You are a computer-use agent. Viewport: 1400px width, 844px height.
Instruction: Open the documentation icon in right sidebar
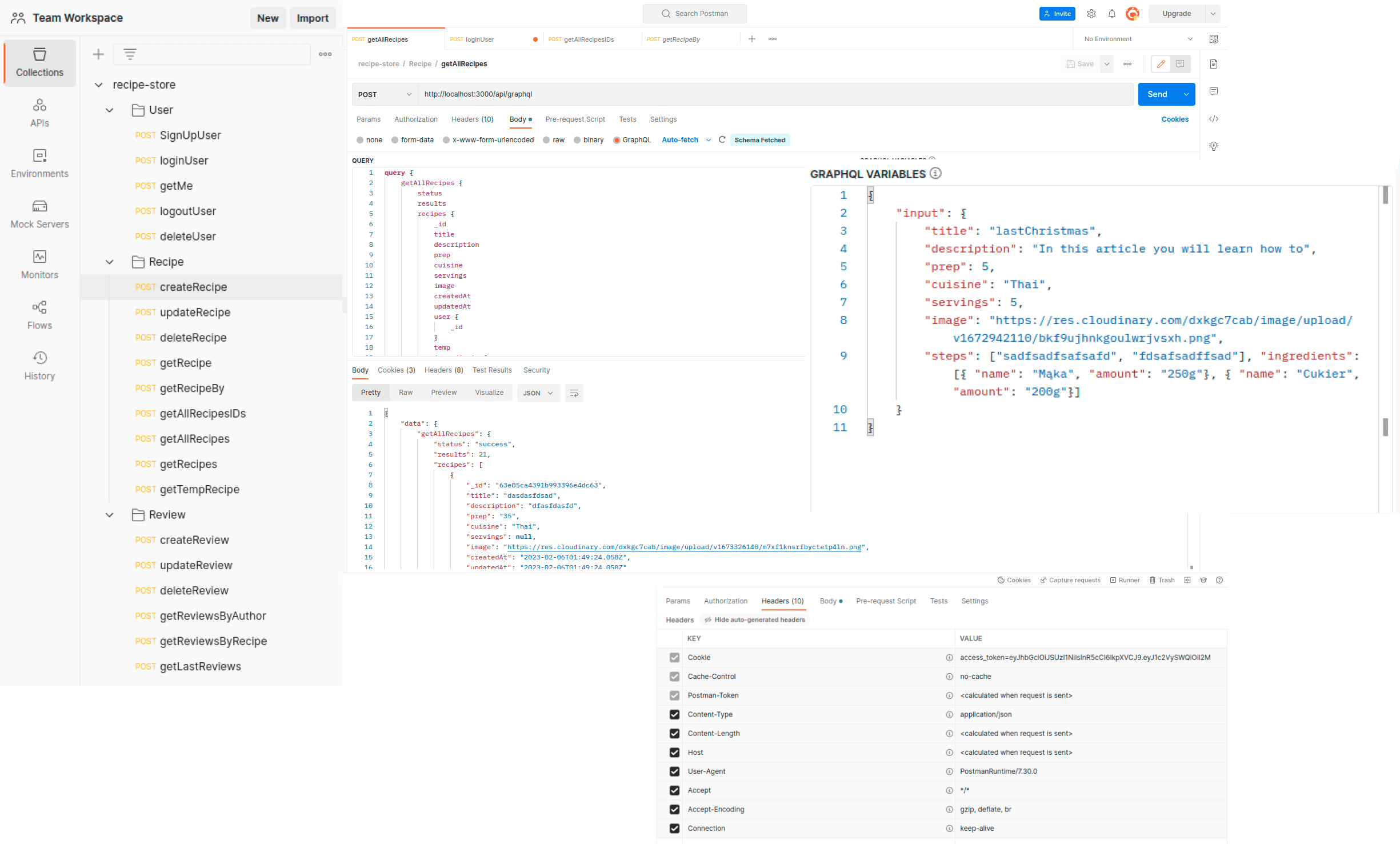[x=1214, y=64]
